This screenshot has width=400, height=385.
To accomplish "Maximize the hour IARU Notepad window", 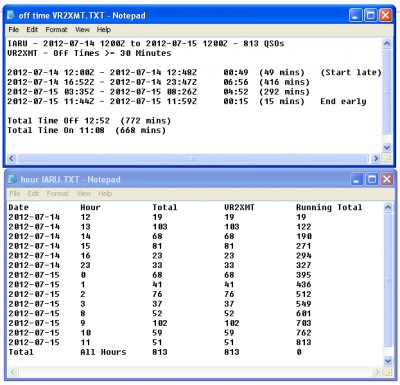I will coord(371,180).
